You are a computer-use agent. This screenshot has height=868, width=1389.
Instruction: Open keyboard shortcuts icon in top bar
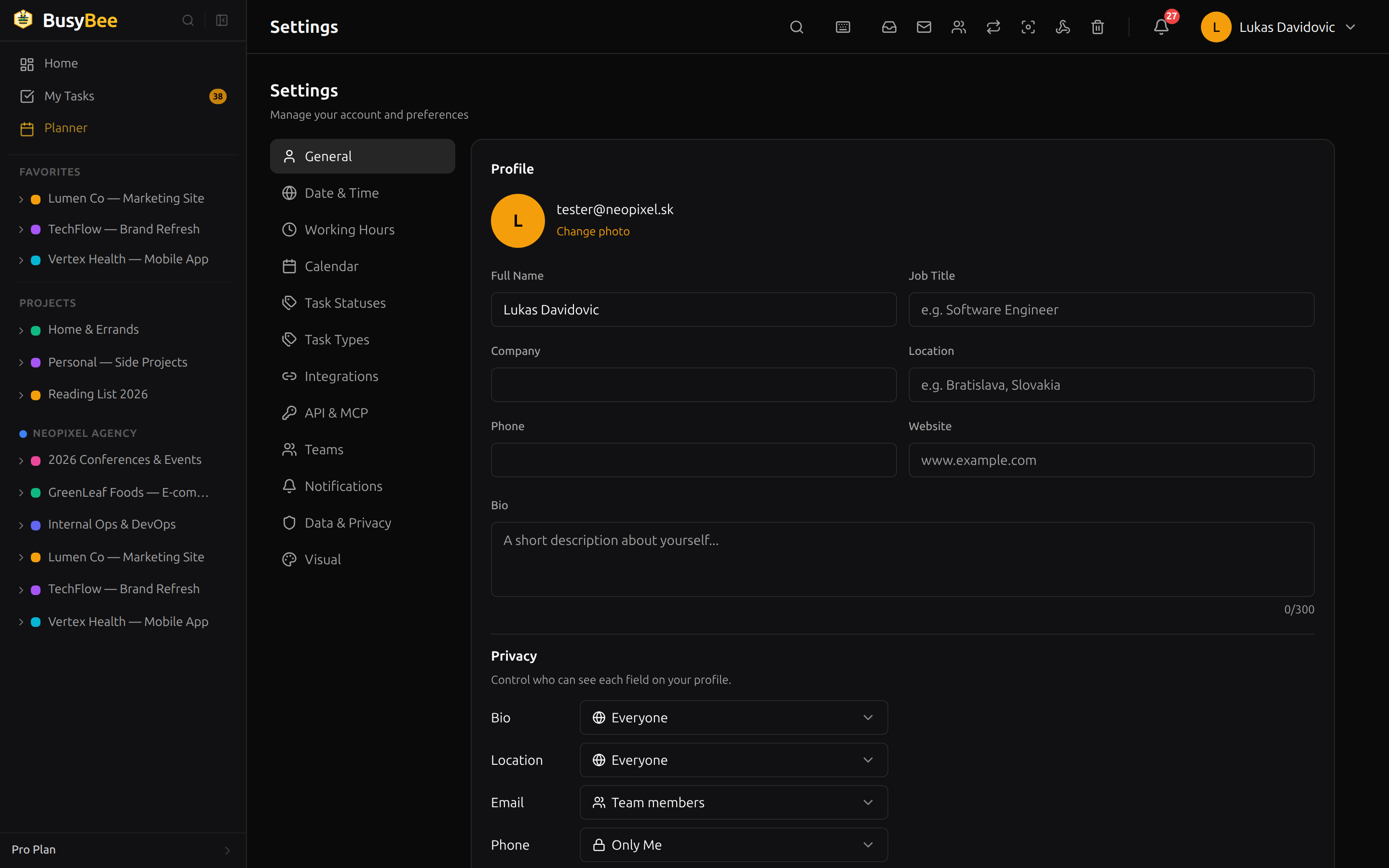pyautogui.click(x=843, y=27)
